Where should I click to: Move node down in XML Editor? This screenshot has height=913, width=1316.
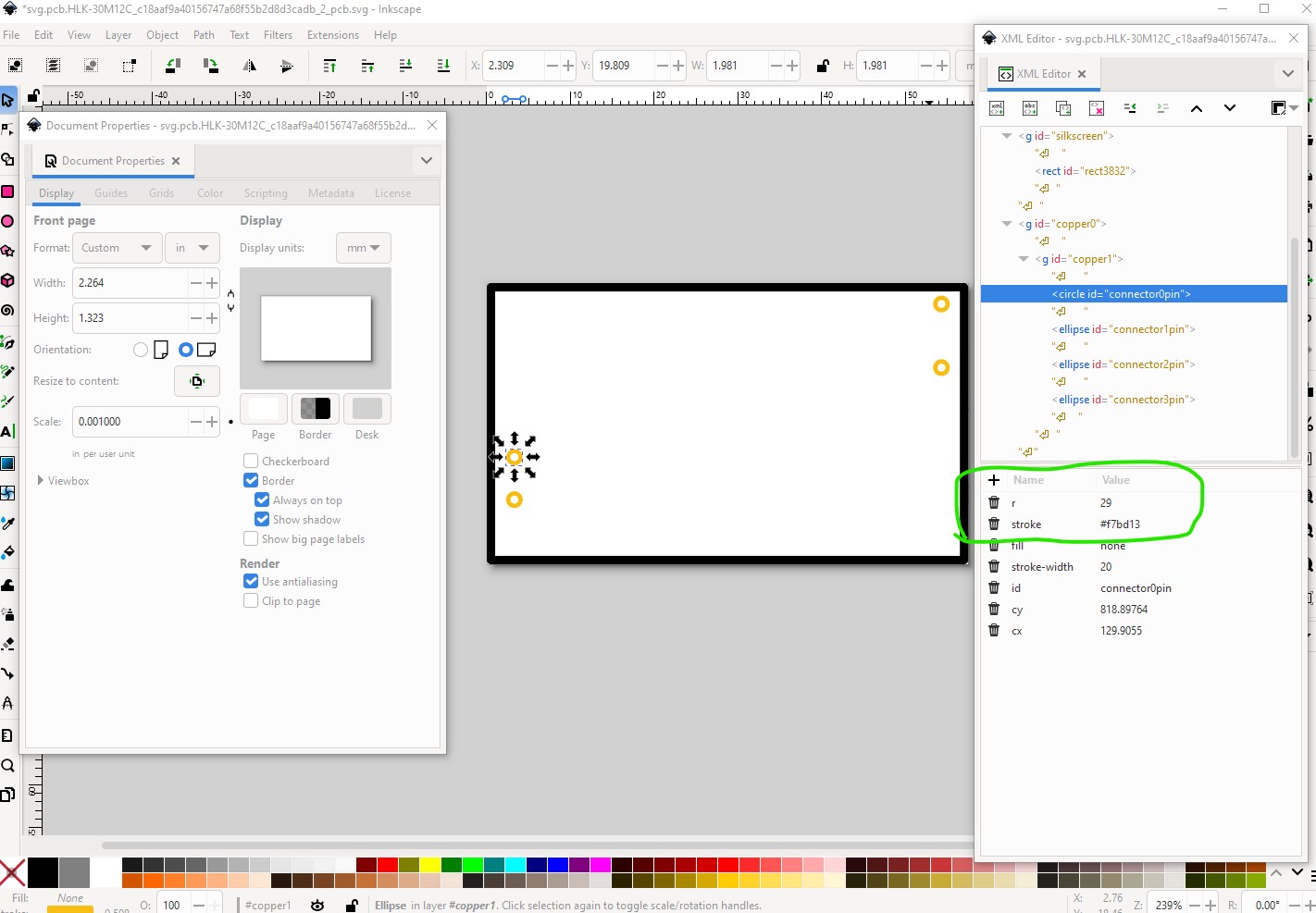[1230, 108]
